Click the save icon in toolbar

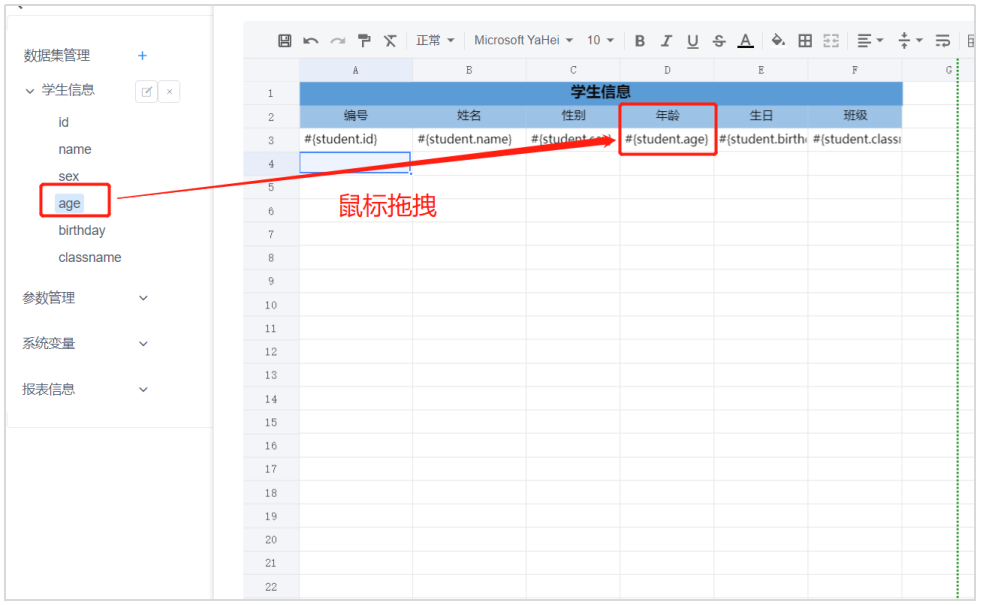[284, 41]
